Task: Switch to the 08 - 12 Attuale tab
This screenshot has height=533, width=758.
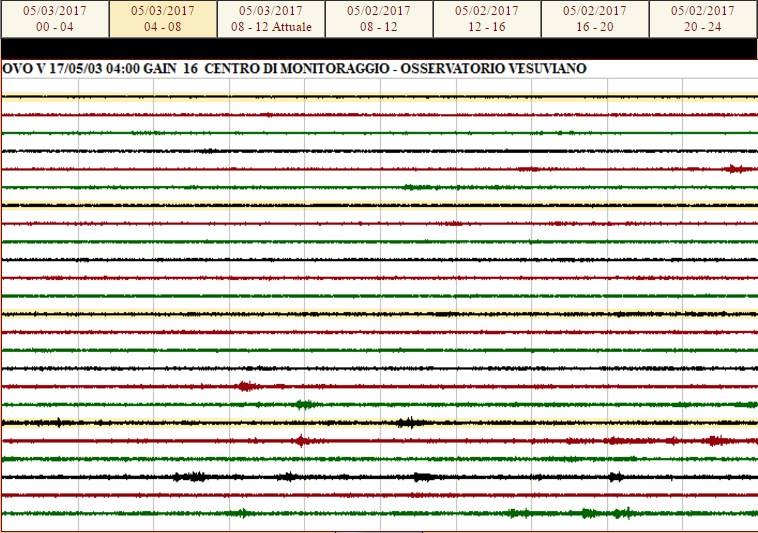Action: (271, 19)
